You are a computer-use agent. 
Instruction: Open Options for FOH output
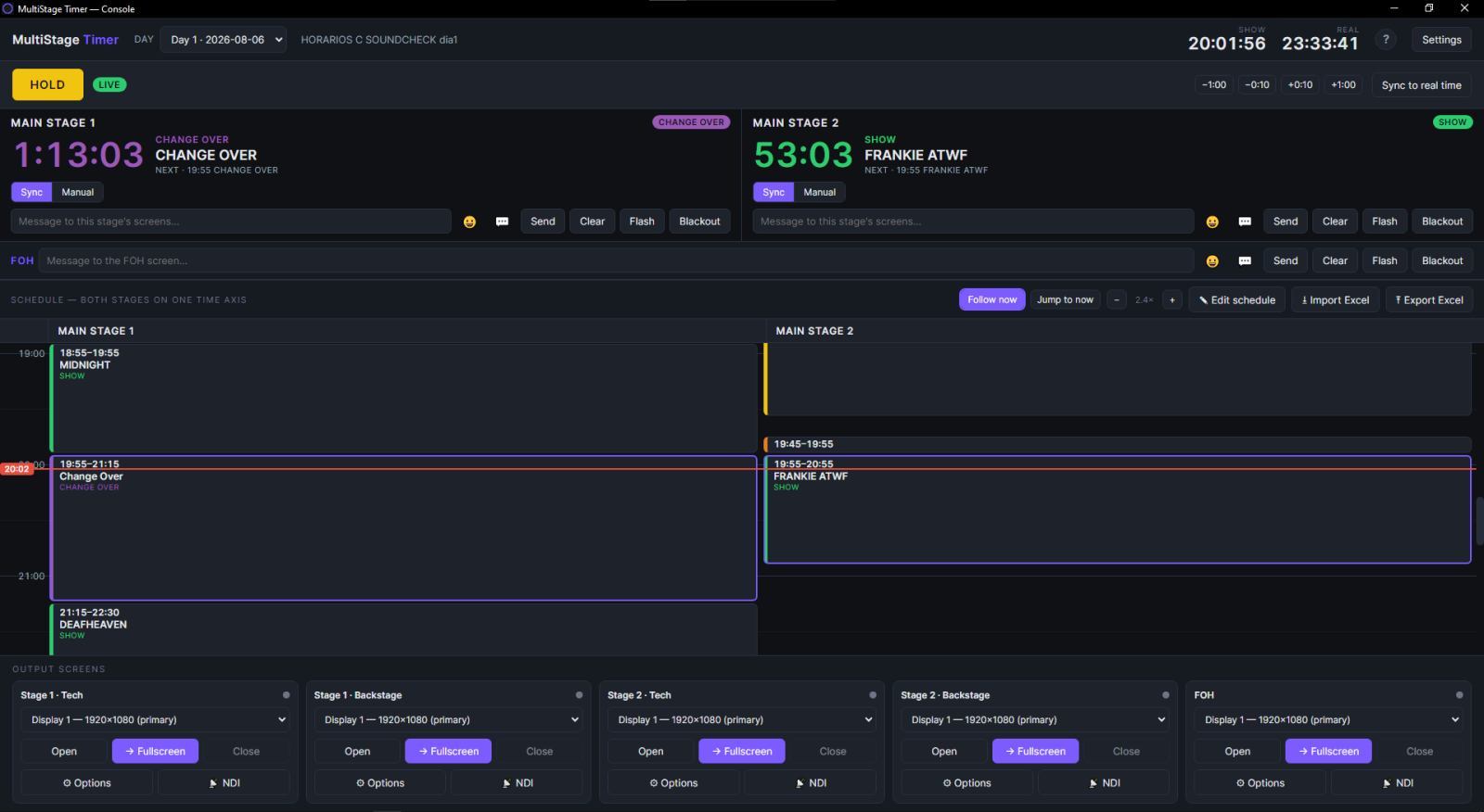coord(1260,783)
